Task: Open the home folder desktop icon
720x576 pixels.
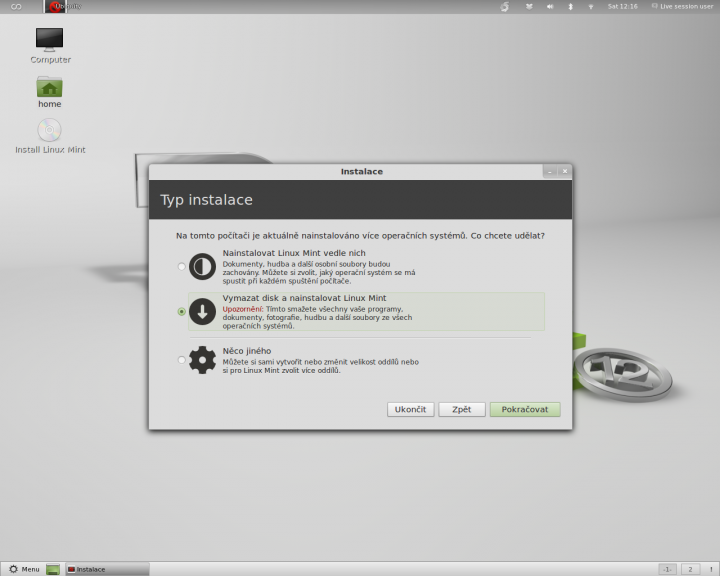Action: pos(50,92)
